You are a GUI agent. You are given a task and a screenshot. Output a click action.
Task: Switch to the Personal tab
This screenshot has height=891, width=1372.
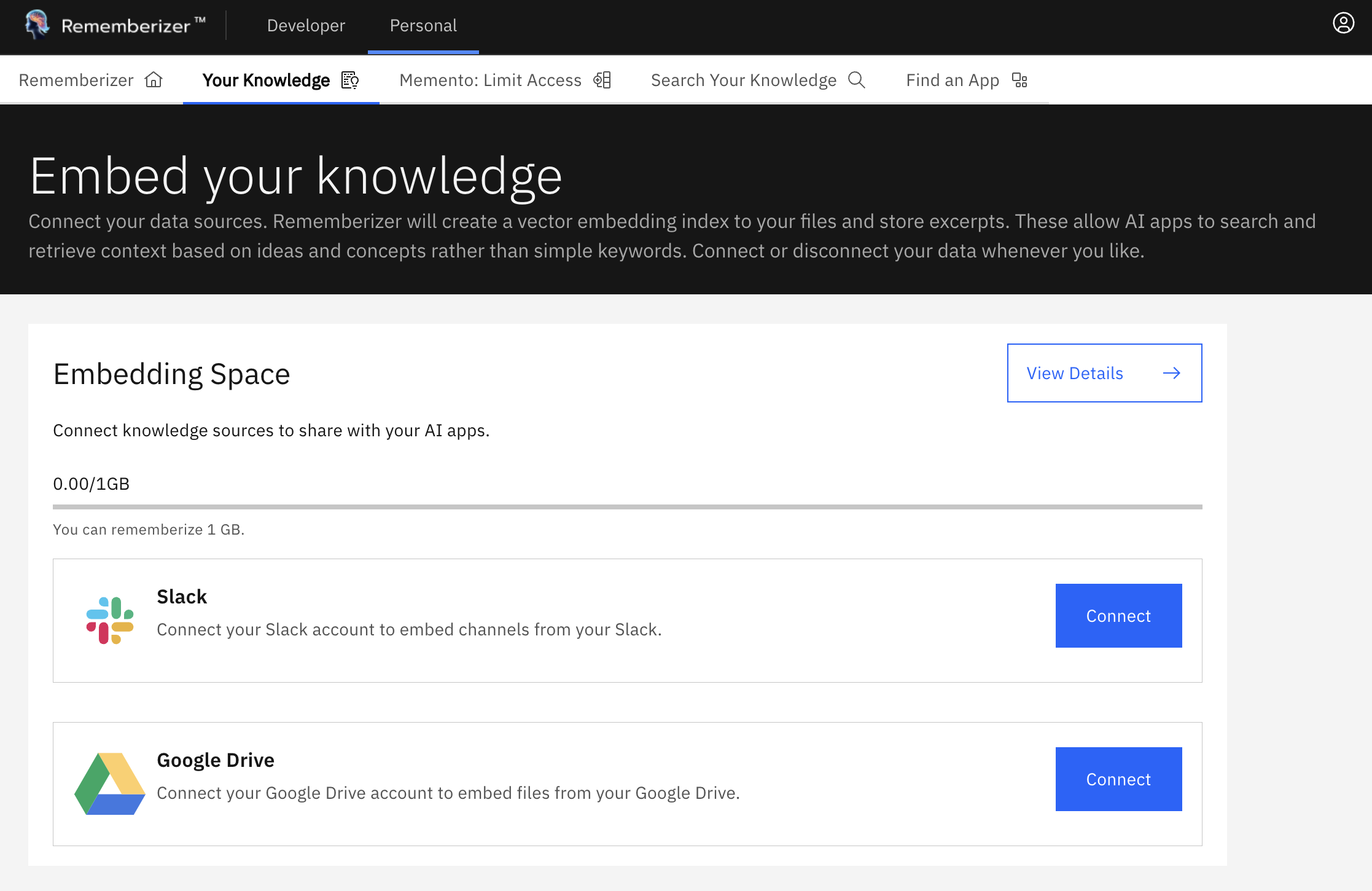pos(423,26)
